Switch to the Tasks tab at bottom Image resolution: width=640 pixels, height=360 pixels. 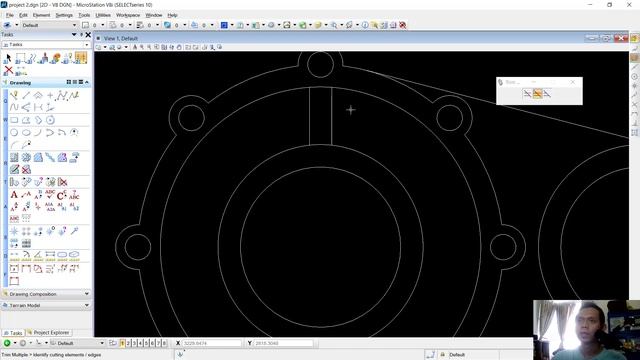[x=13, y=333]
